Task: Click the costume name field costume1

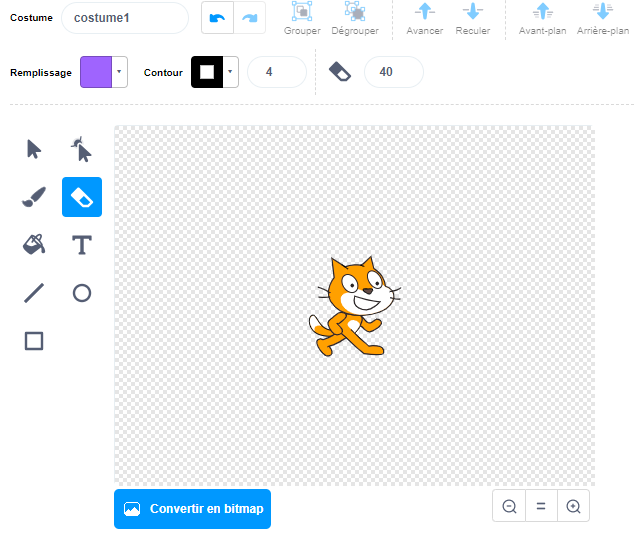Action: click(125, 18)
